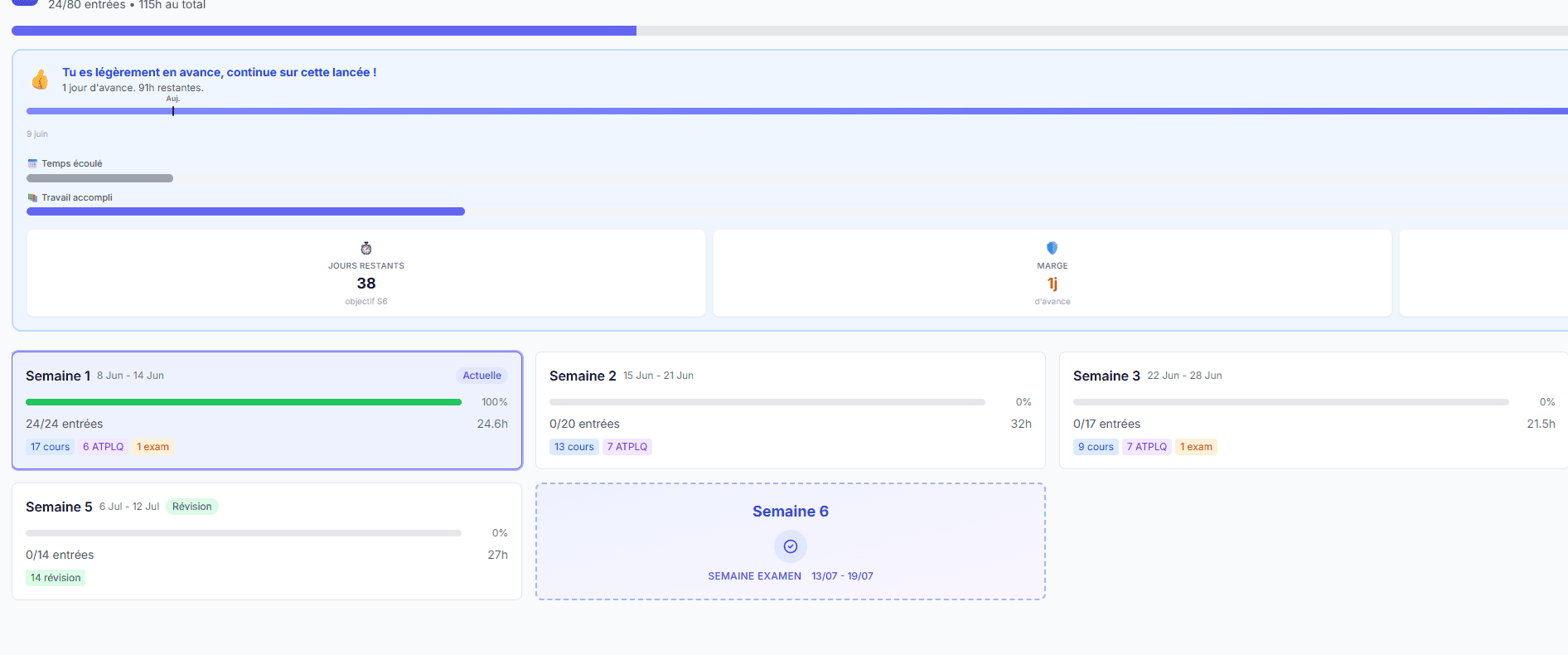Click the 100% label in Semaine 1

495,402
